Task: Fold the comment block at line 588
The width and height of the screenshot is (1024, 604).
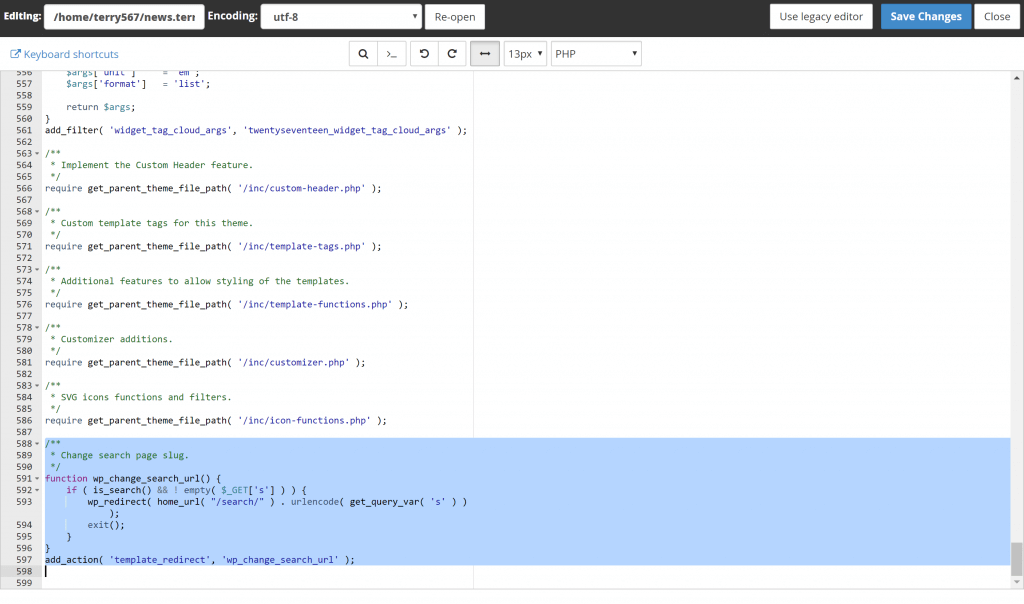Action: pos(38,444)
